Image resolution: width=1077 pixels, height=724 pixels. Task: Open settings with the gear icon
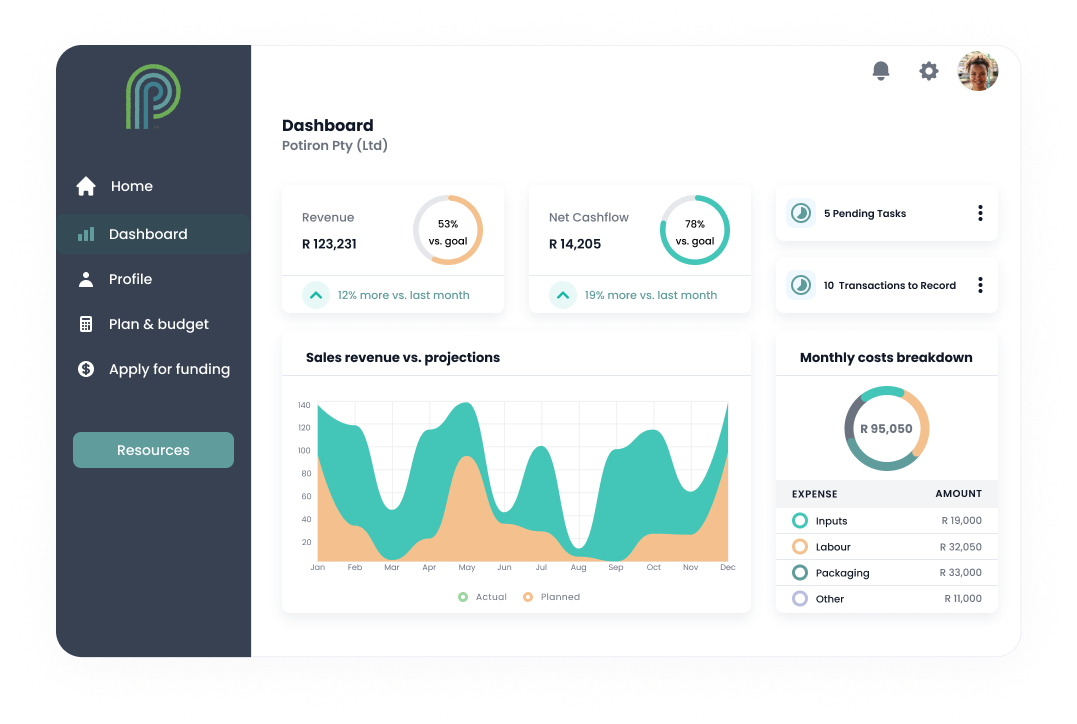[928, 71]
